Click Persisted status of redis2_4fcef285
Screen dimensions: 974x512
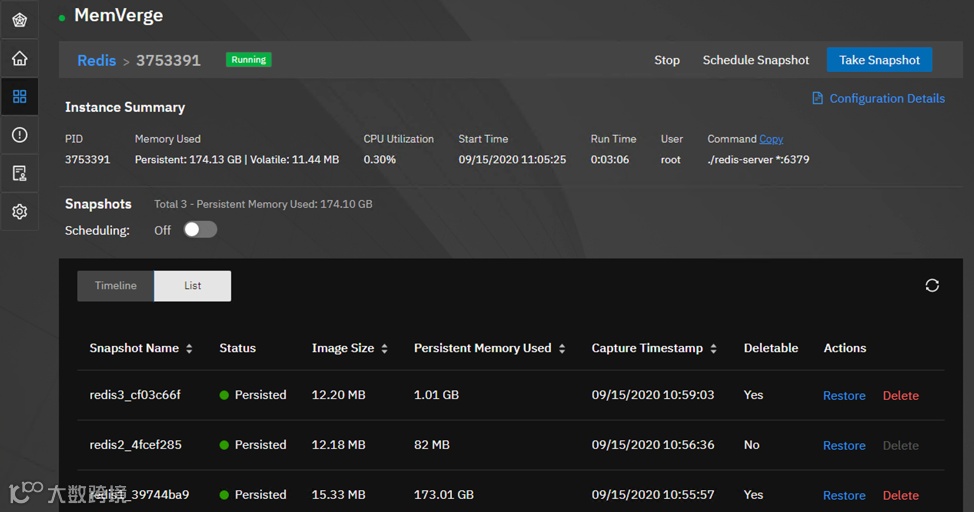pyautogui.click(x=253, y=444)
